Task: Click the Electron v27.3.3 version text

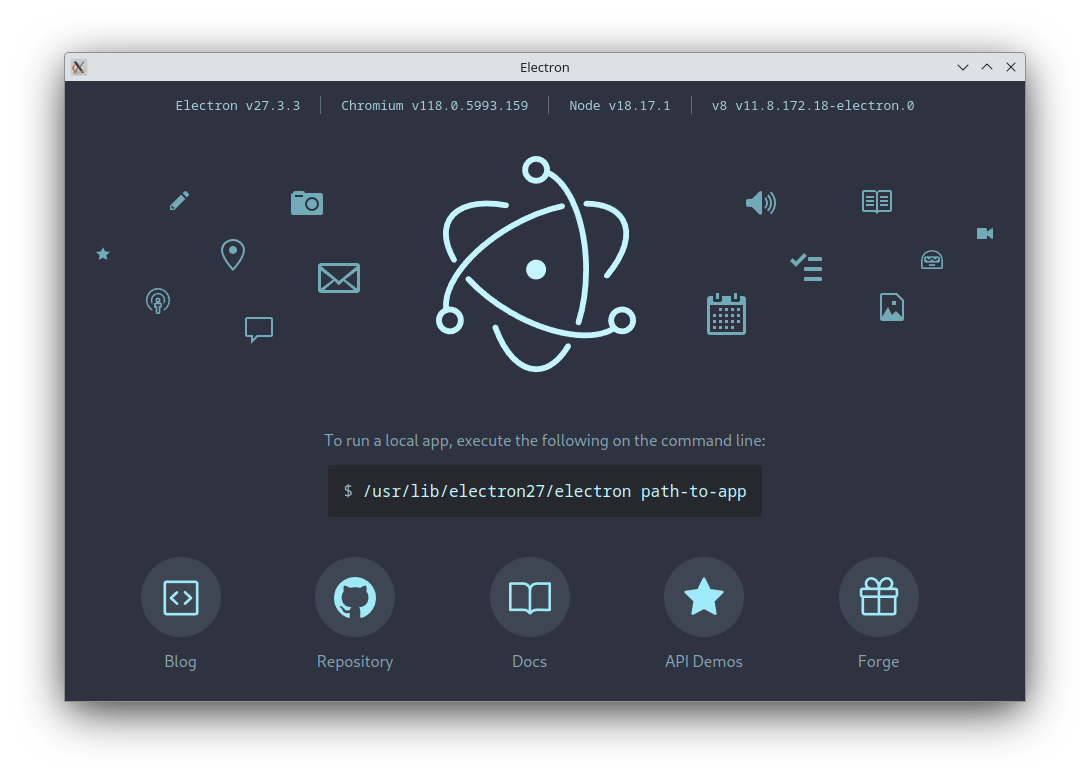Action: 238,106
